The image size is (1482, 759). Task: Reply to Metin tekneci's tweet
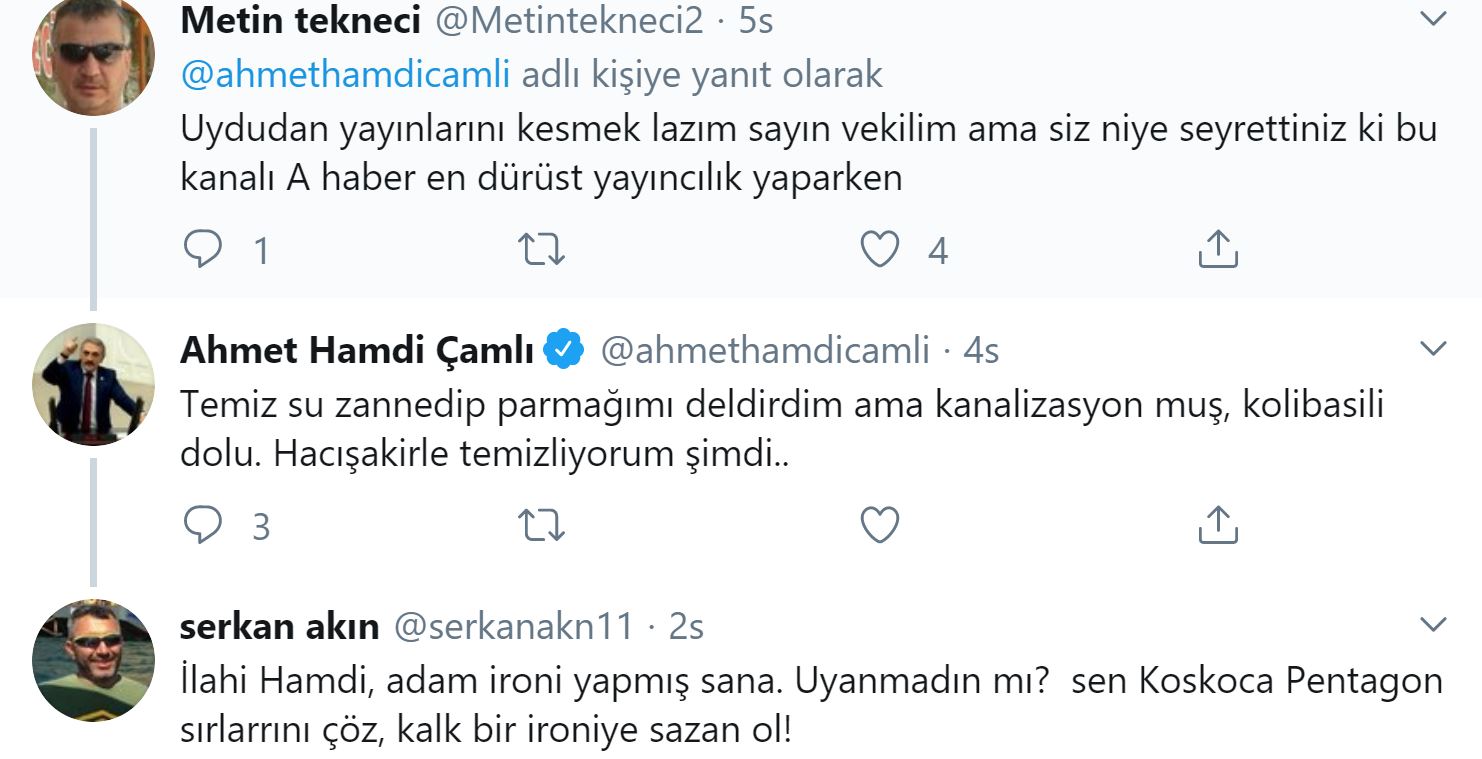pyautogui.click(x=203, y=249)
